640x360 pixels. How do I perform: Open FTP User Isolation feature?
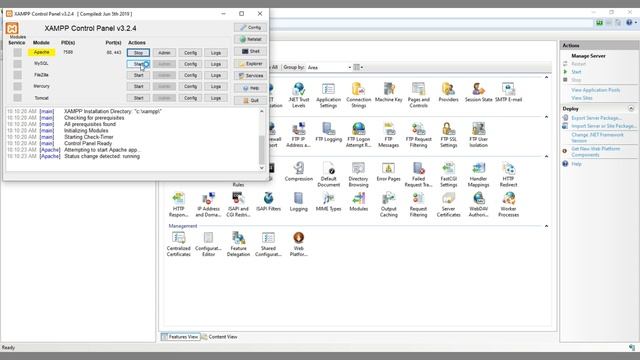coord(478,135)
